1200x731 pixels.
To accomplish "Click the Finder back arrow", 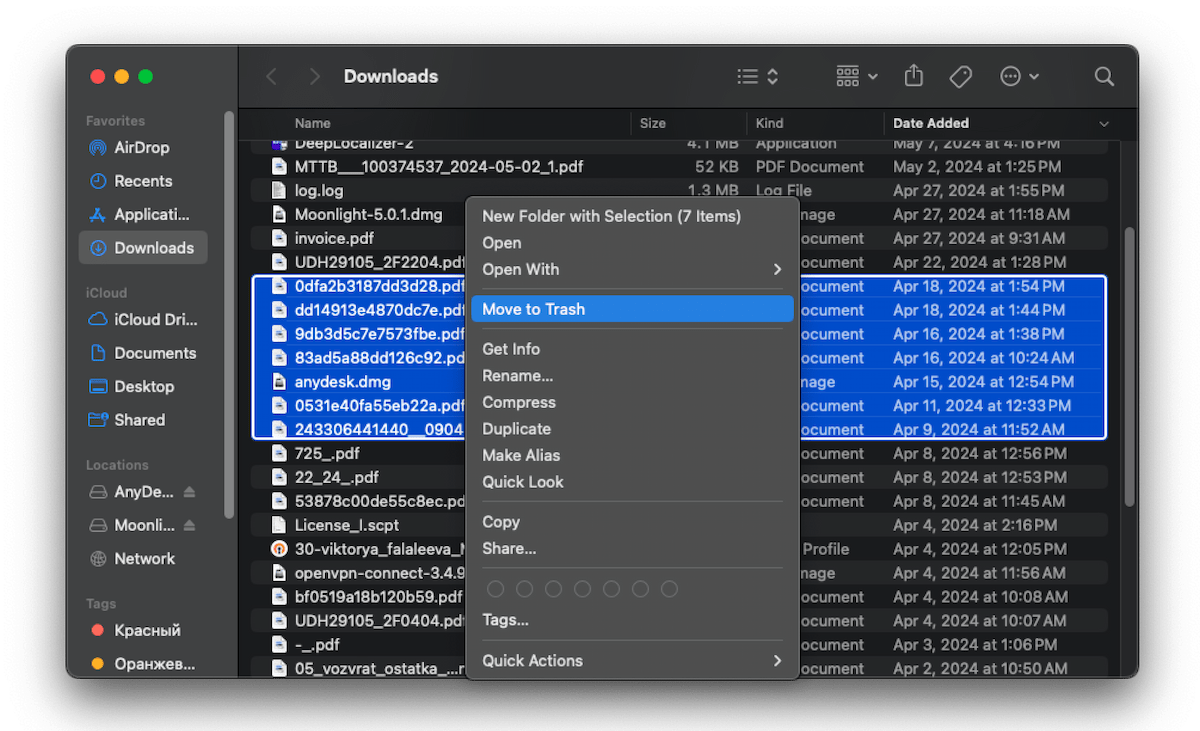I will (271, 76).
